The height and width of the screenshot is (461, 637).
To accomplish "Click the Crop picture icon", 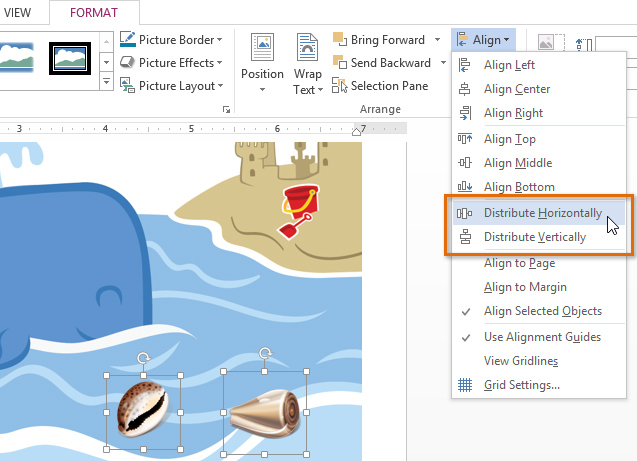I will 551,42.
